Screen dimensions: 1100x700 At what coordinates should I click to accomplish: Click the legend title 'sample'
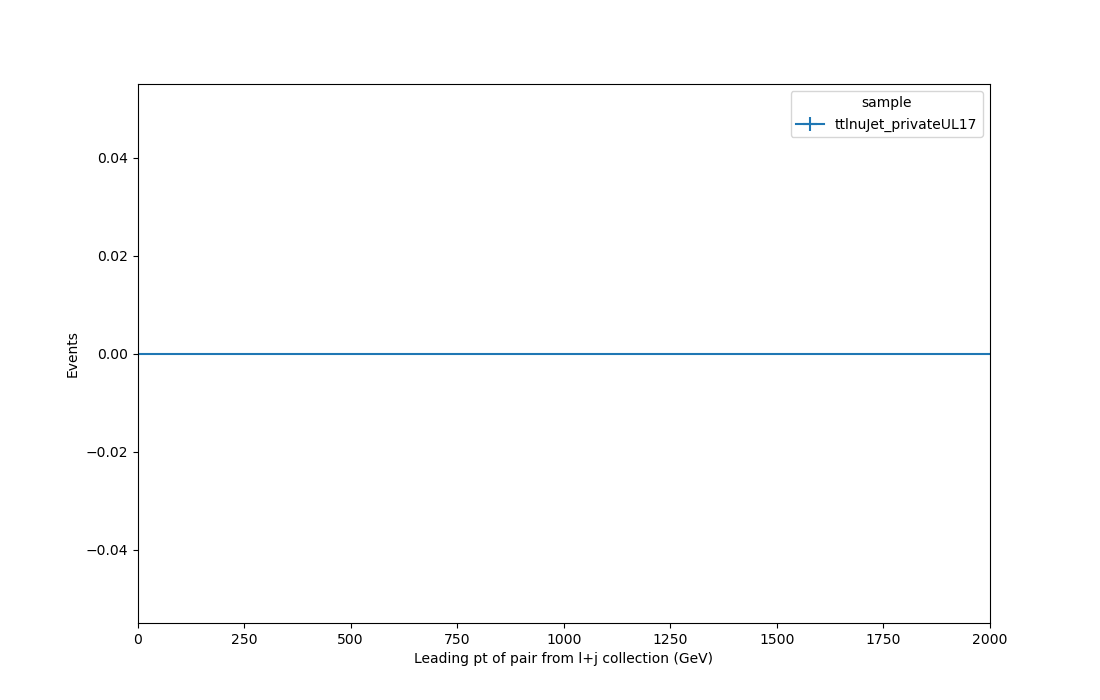(x=886, y=102)
